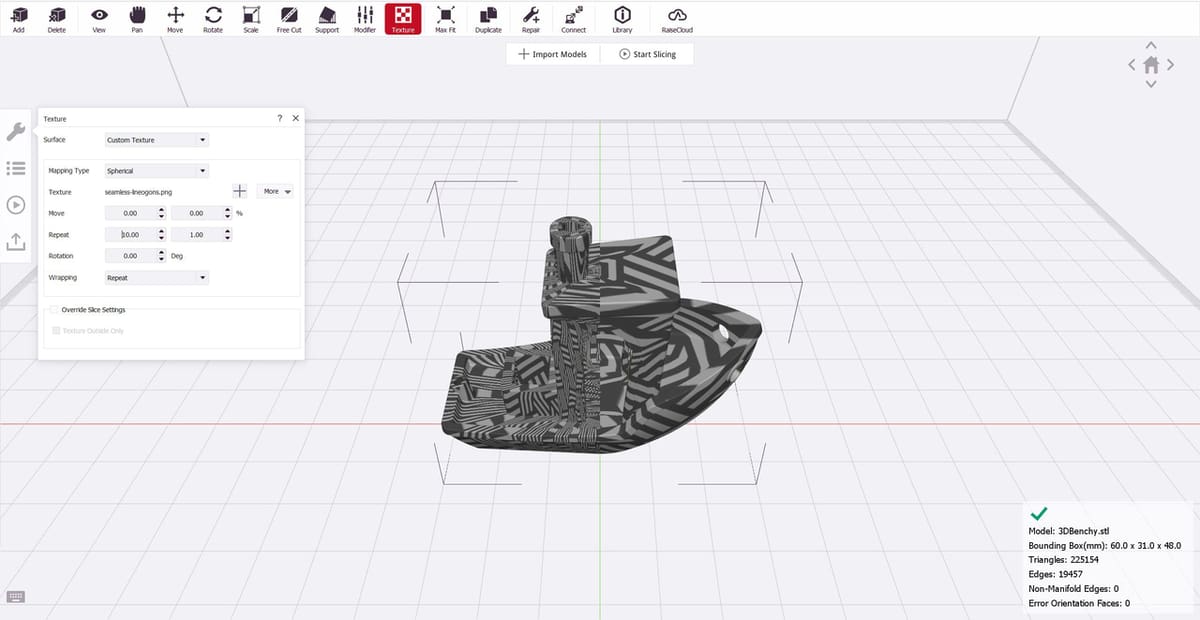Open the Surface Custom Texture dropdown

(157, 140)
